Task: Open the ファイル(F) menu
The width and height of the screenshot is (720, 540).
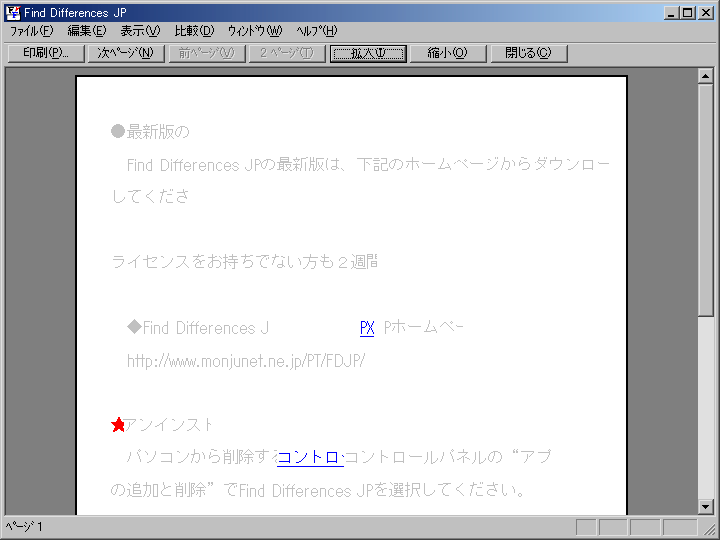Action: [x=32, y=31]
